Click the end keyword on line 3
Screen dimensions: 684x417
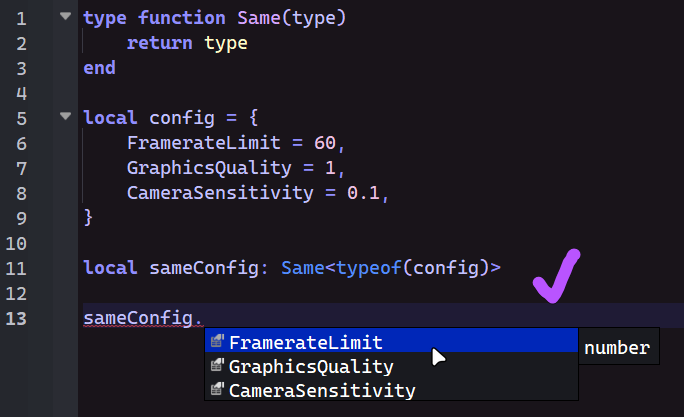[99, 68]
